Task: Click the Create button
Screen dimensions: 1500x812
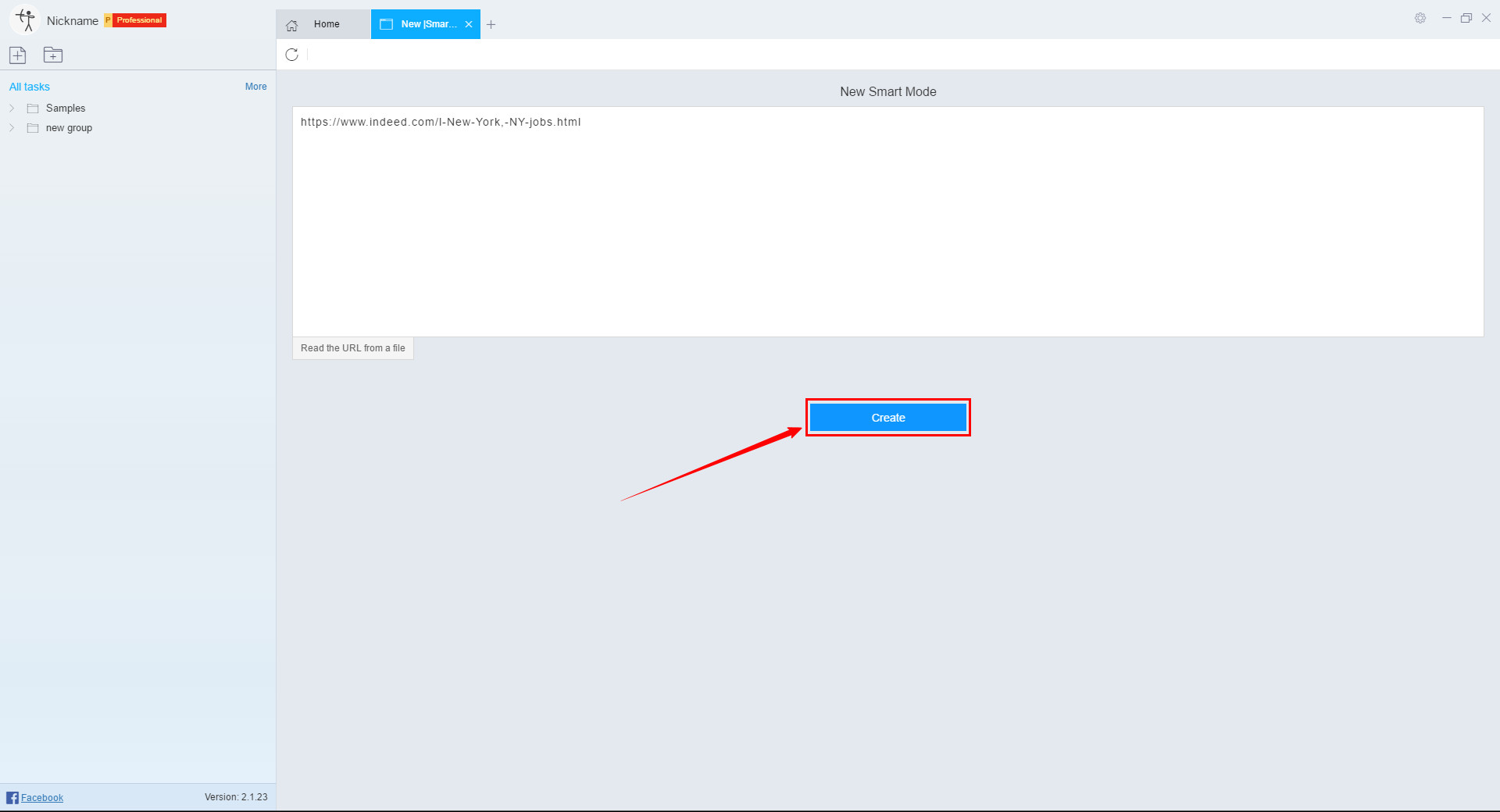Action: 887,418
